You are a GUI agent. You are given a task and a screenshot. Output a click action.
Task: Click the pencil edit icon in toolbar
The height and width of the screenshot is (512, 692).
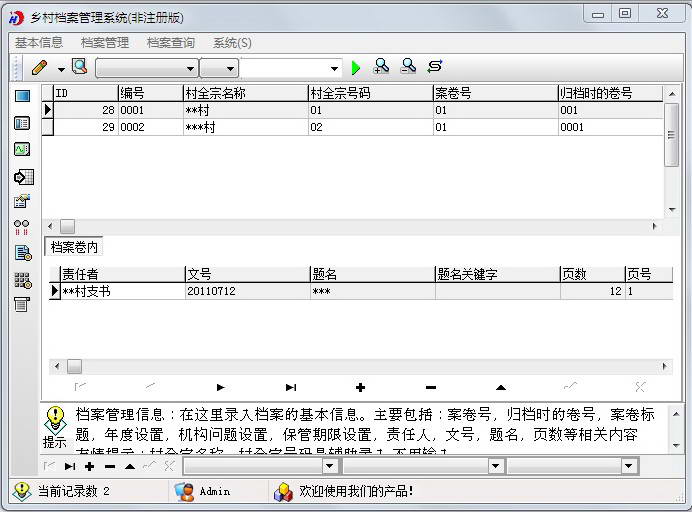point(39,68)
